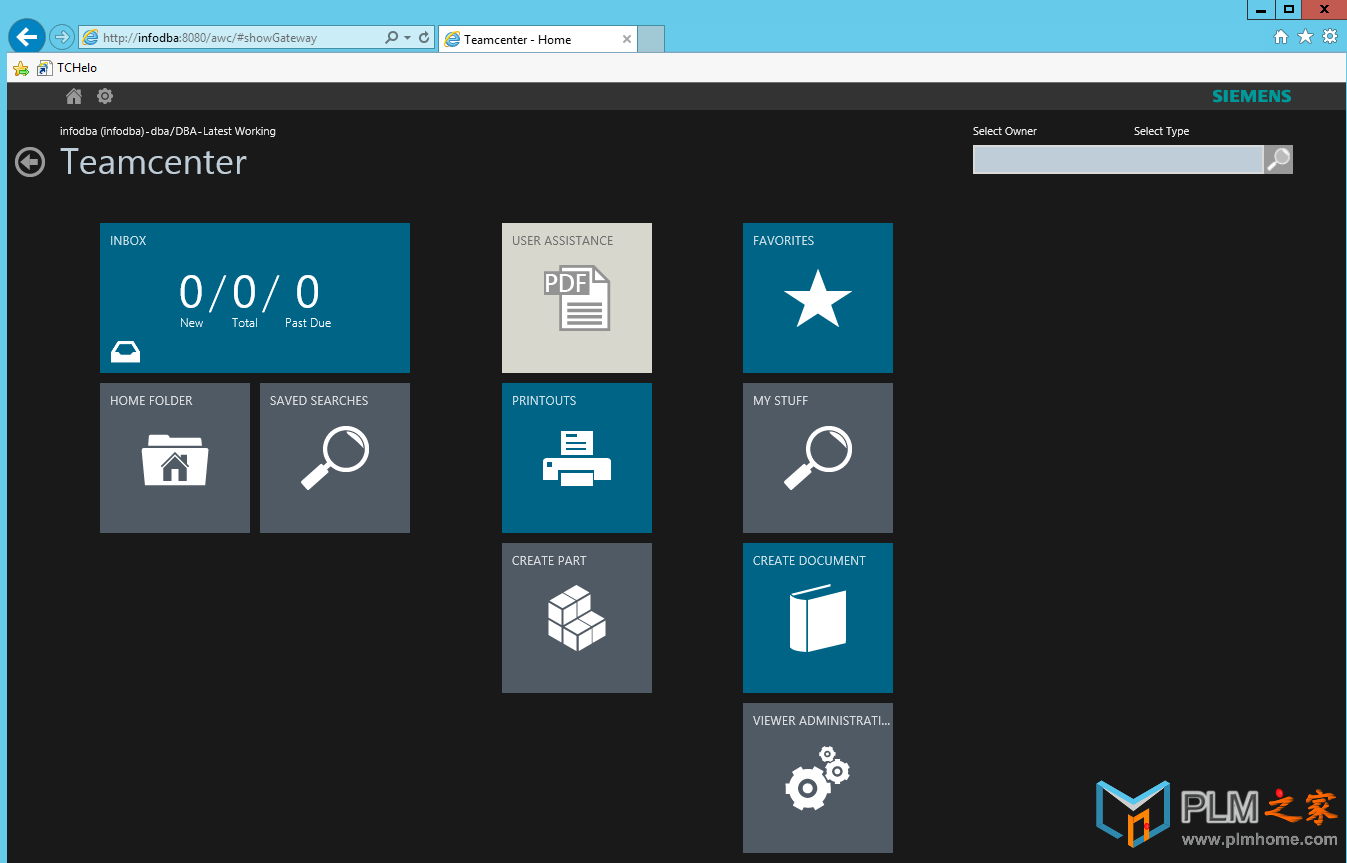Image resolution: width=1347 pixels, height=863 pixels.
Task: Select the Teamcenter - Home tab
Action: [x=537, y=39]
